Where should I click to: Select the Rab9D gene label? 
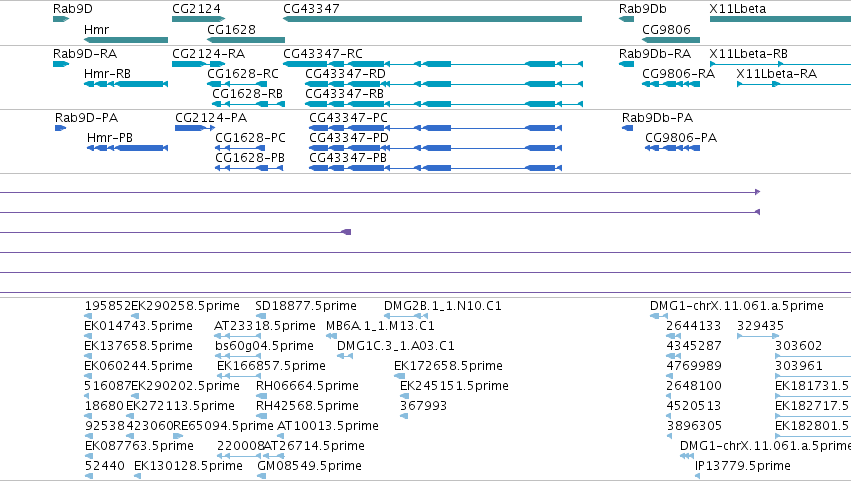click(73, 9)
